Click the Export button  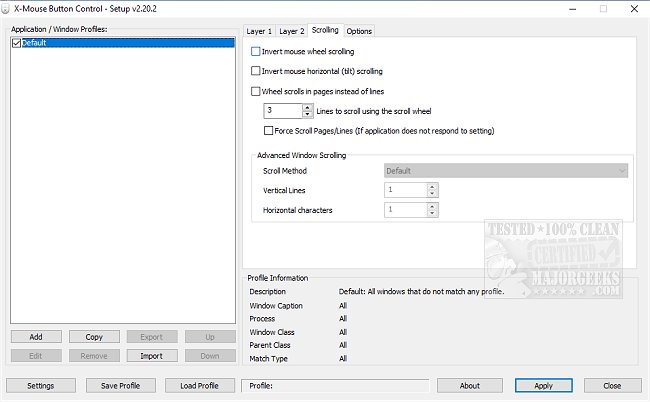(x=152, y=337)
